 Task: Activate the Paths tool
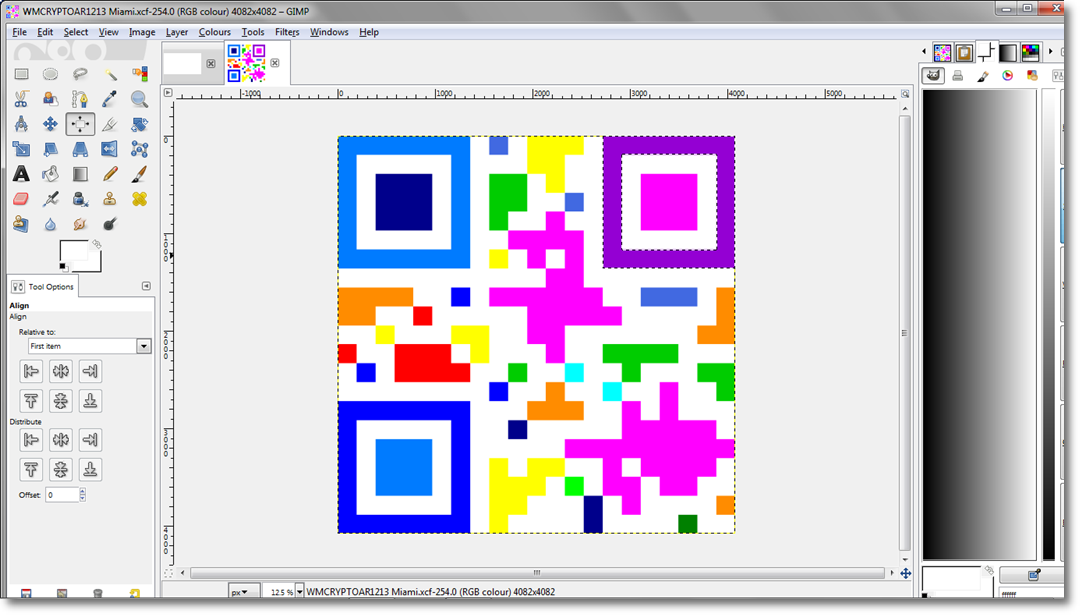click(x=80, y=99)
